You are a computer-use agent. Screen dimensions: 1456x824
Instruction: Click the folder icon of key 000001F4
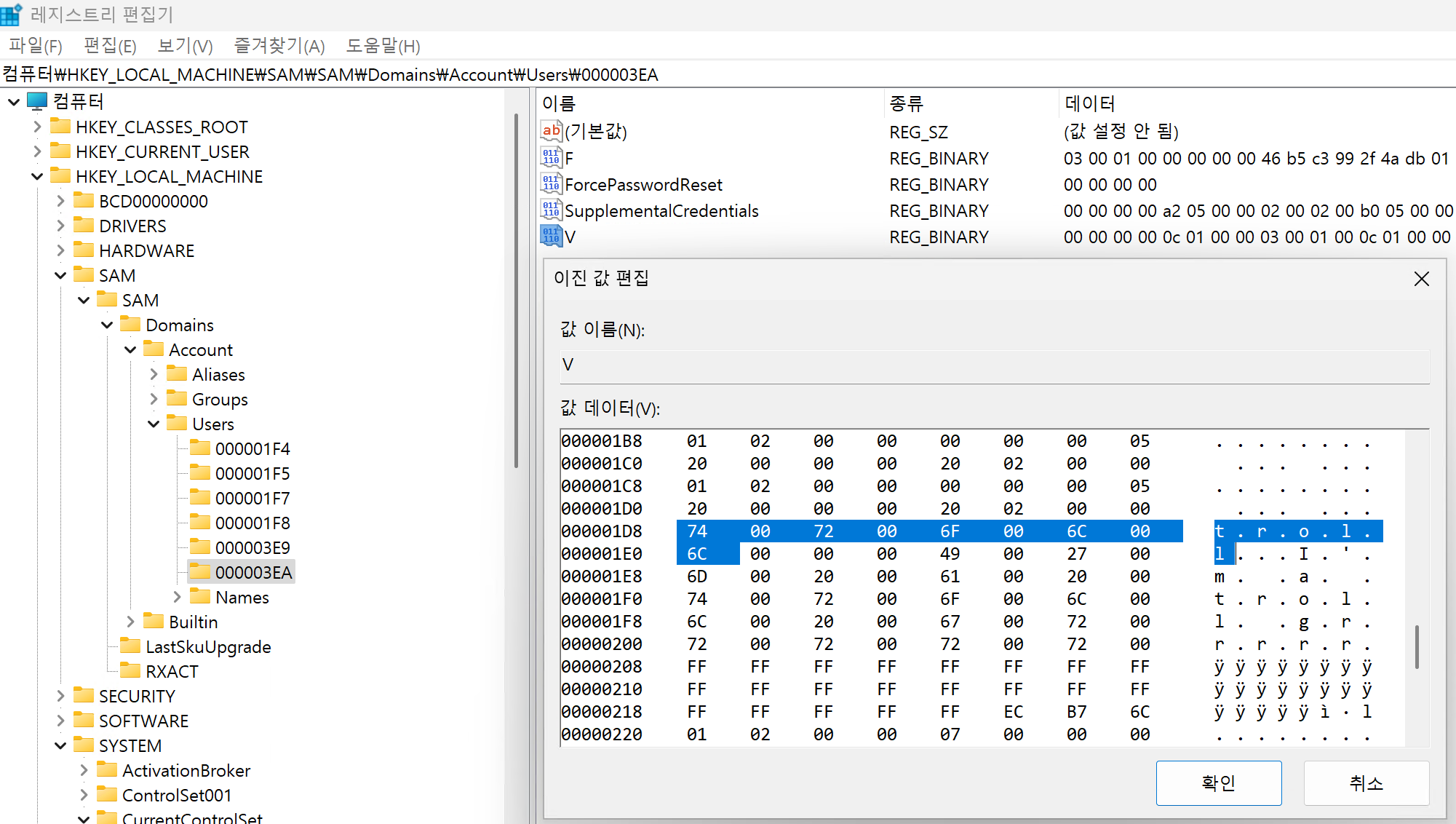200,448
